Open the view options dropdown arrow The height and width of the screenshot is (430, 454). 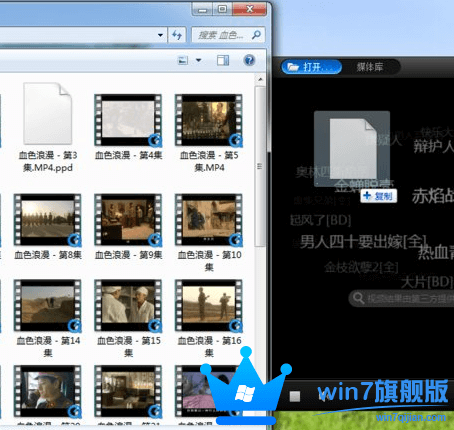[199, 61]
